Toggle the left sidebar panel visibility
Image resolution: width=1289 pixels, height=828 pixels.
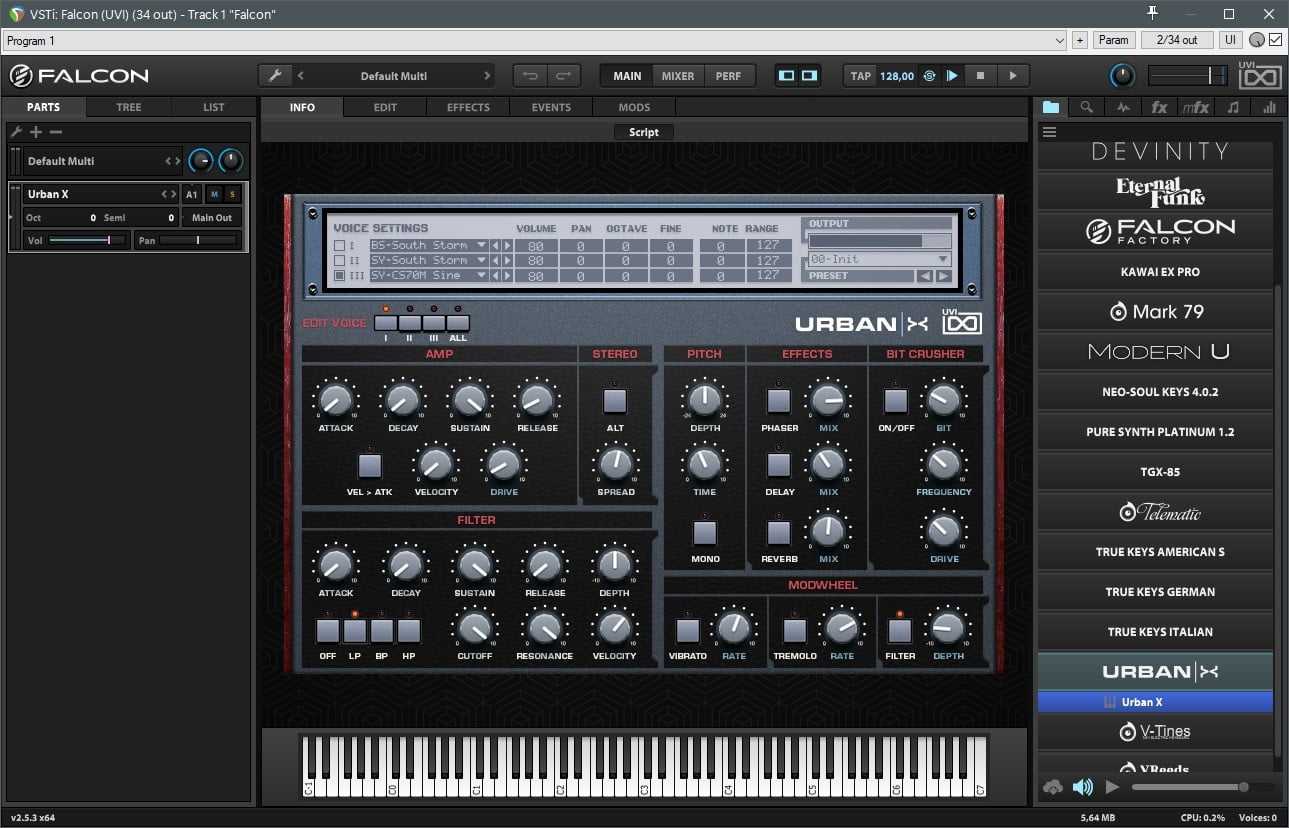click(x=787, y=76)
